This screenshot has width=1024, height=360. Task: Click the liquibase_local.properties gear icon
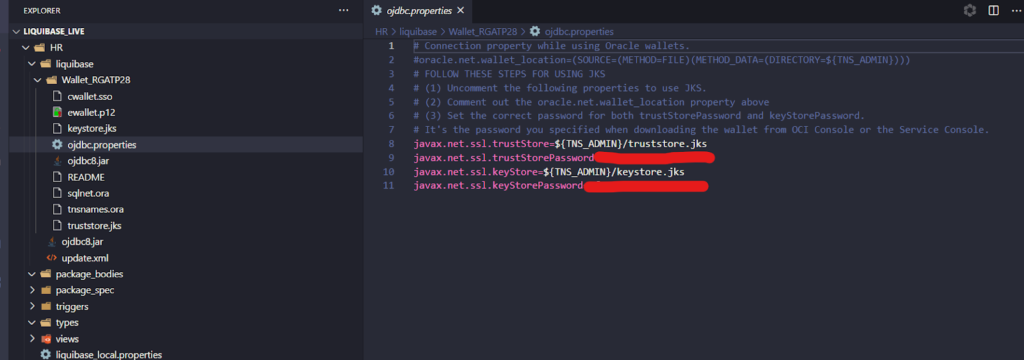pos(46,355)
